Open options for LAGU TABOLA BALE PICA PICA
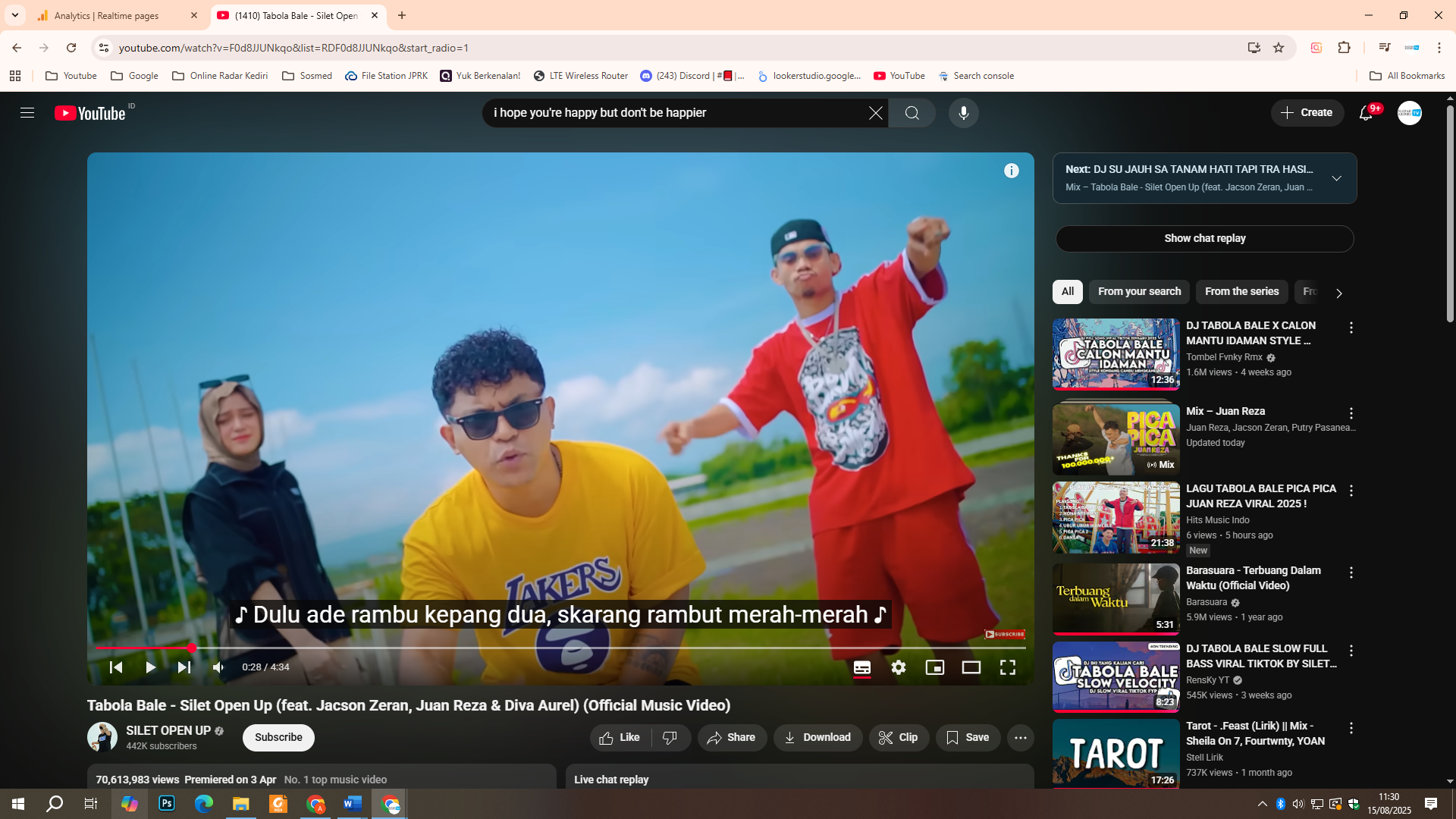The width and height of the screenshot is (1456, 819). tap(1351, 491)
